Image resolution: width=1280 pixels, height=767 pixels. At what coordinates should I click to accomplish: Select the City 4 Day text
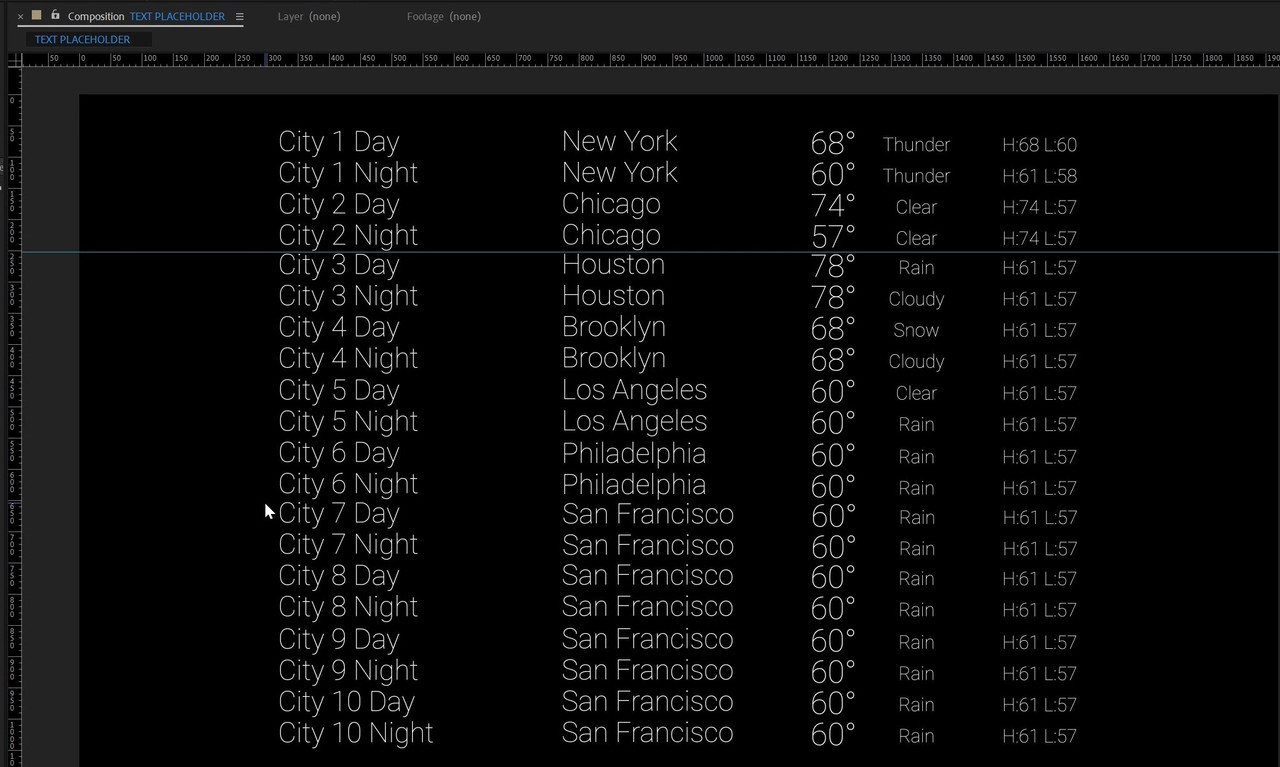point(339,328)
